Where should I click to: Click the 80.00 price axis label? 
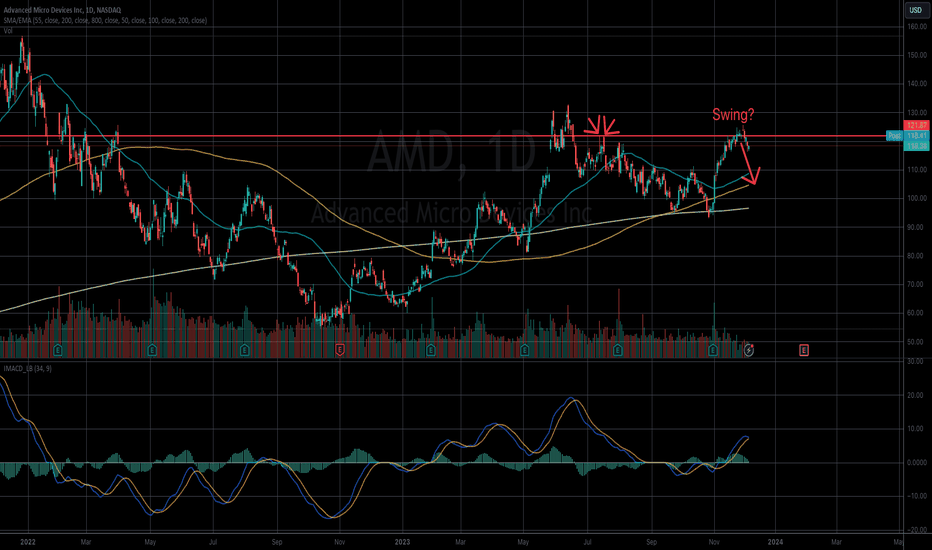[917, 256]
